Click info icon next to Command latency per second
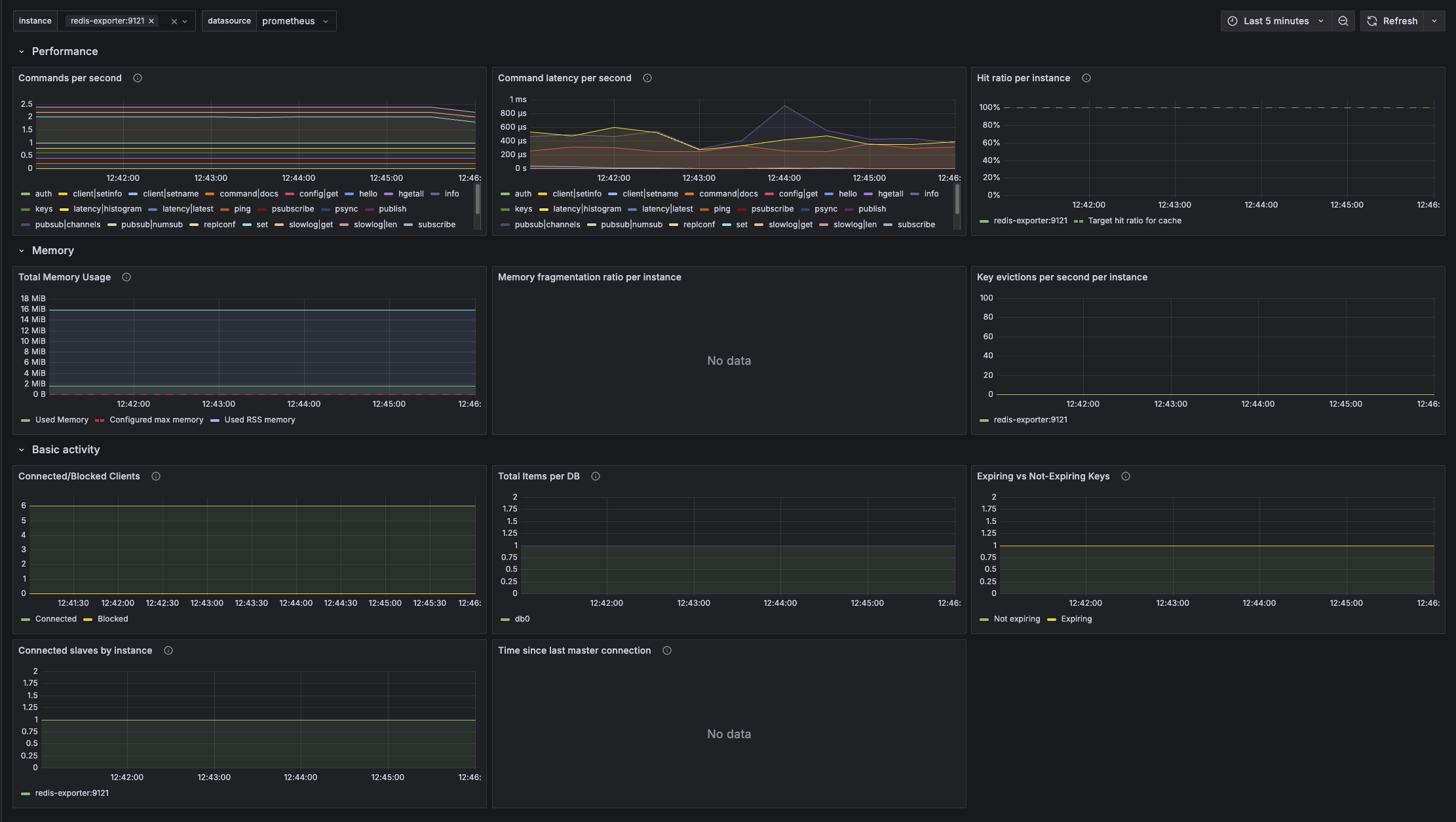Image resolution: width=1456 pixels, height=822 pixels. [647, 78]
